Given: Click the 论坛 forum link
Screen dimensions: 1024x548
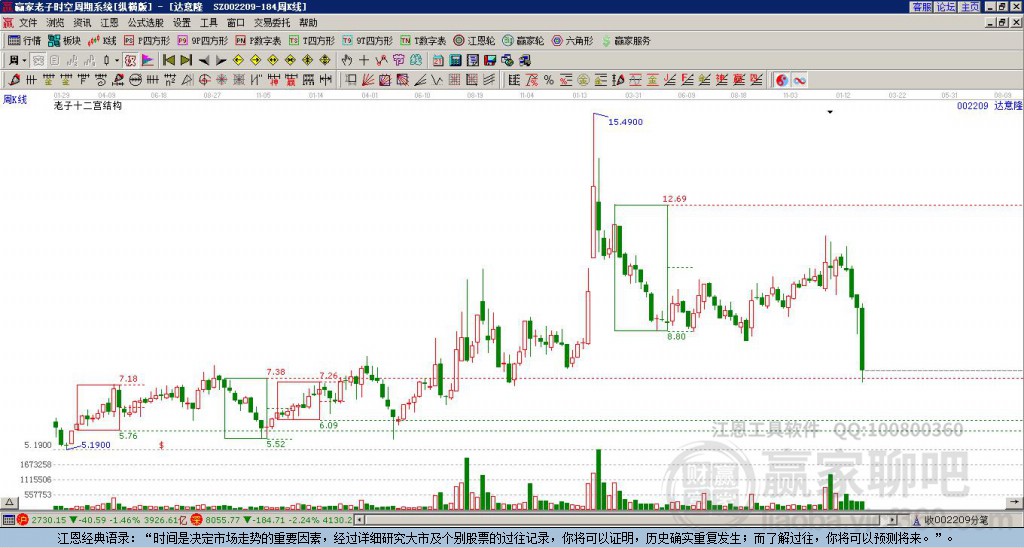Looking at the screenshot, I should [946, 7].
